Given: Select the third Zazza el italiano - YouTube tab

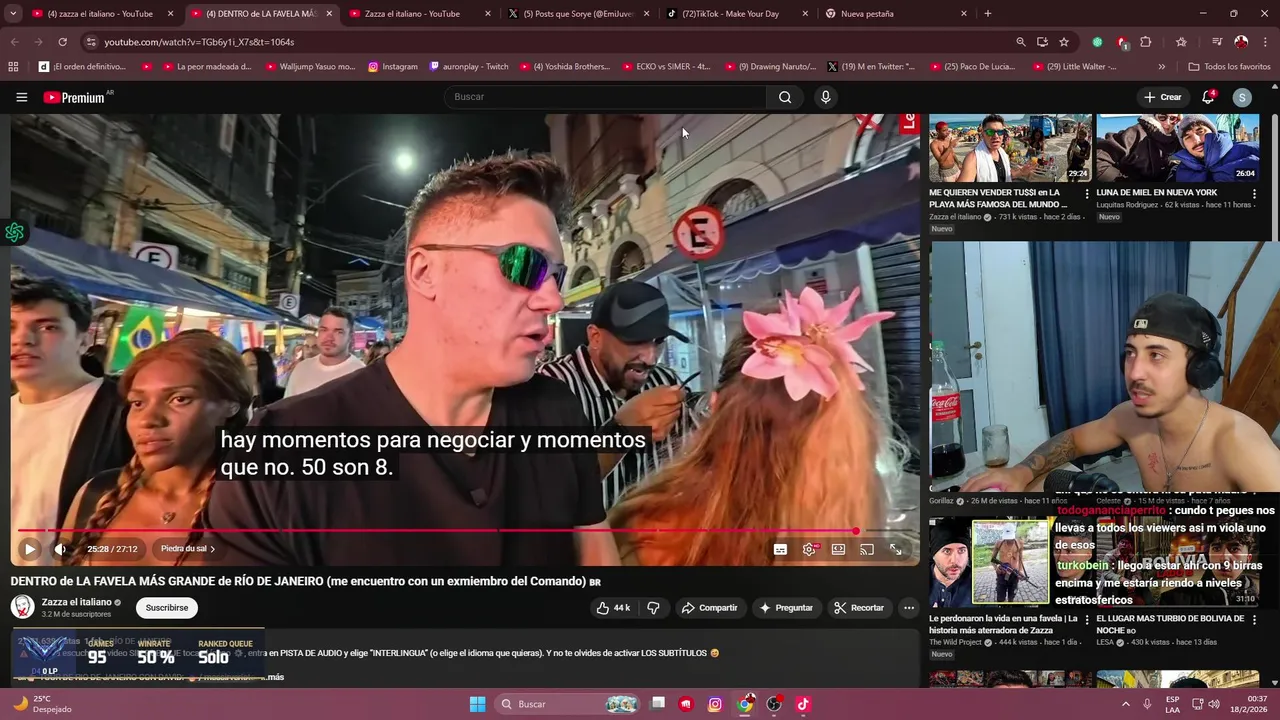Looking at the screenshot, I should click(418, 14).
